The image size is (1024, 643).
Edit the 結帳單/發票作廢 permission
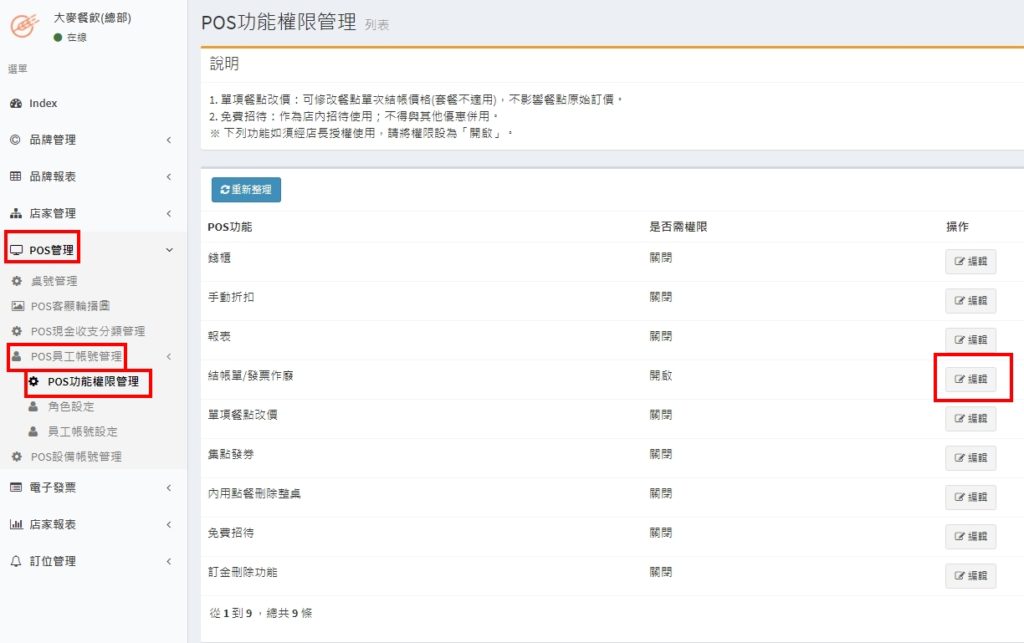971,379
